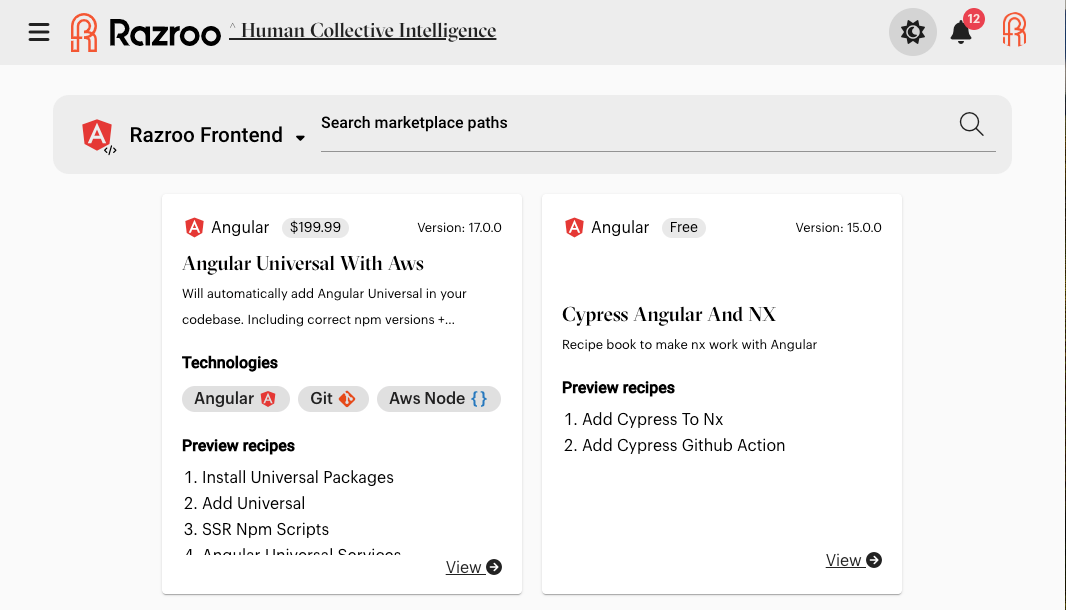1066x610 pixels.
Task: Open the hamburger navigation menu
Action: tap(39, 32)
